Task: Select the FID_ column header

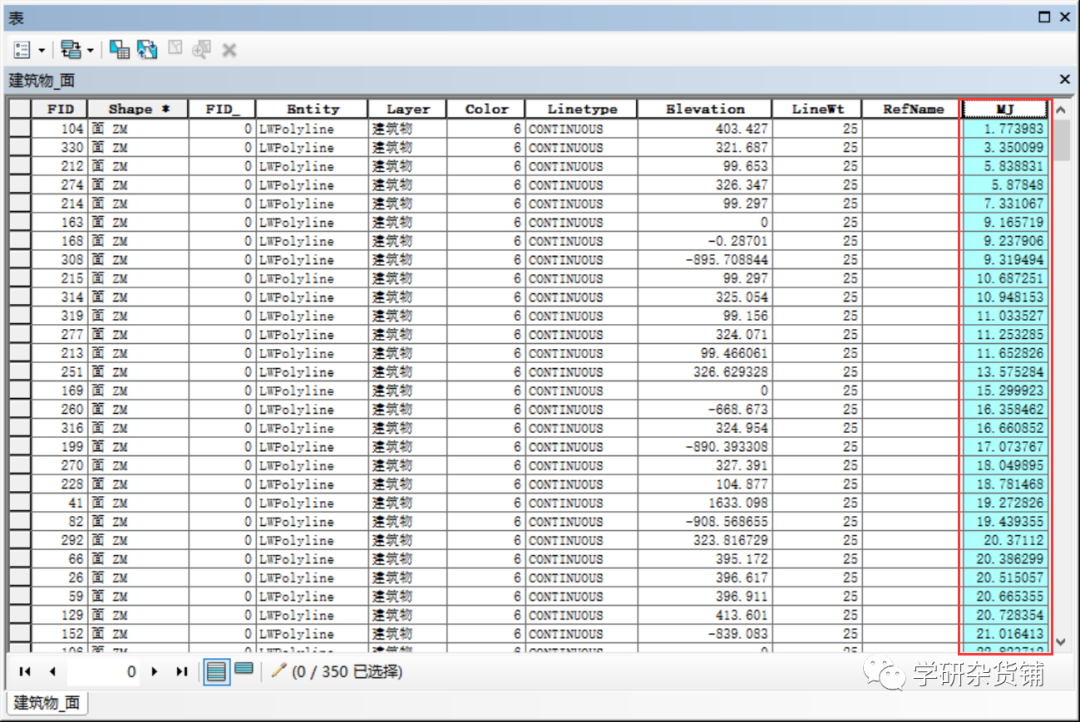Action: click(222, 109)
